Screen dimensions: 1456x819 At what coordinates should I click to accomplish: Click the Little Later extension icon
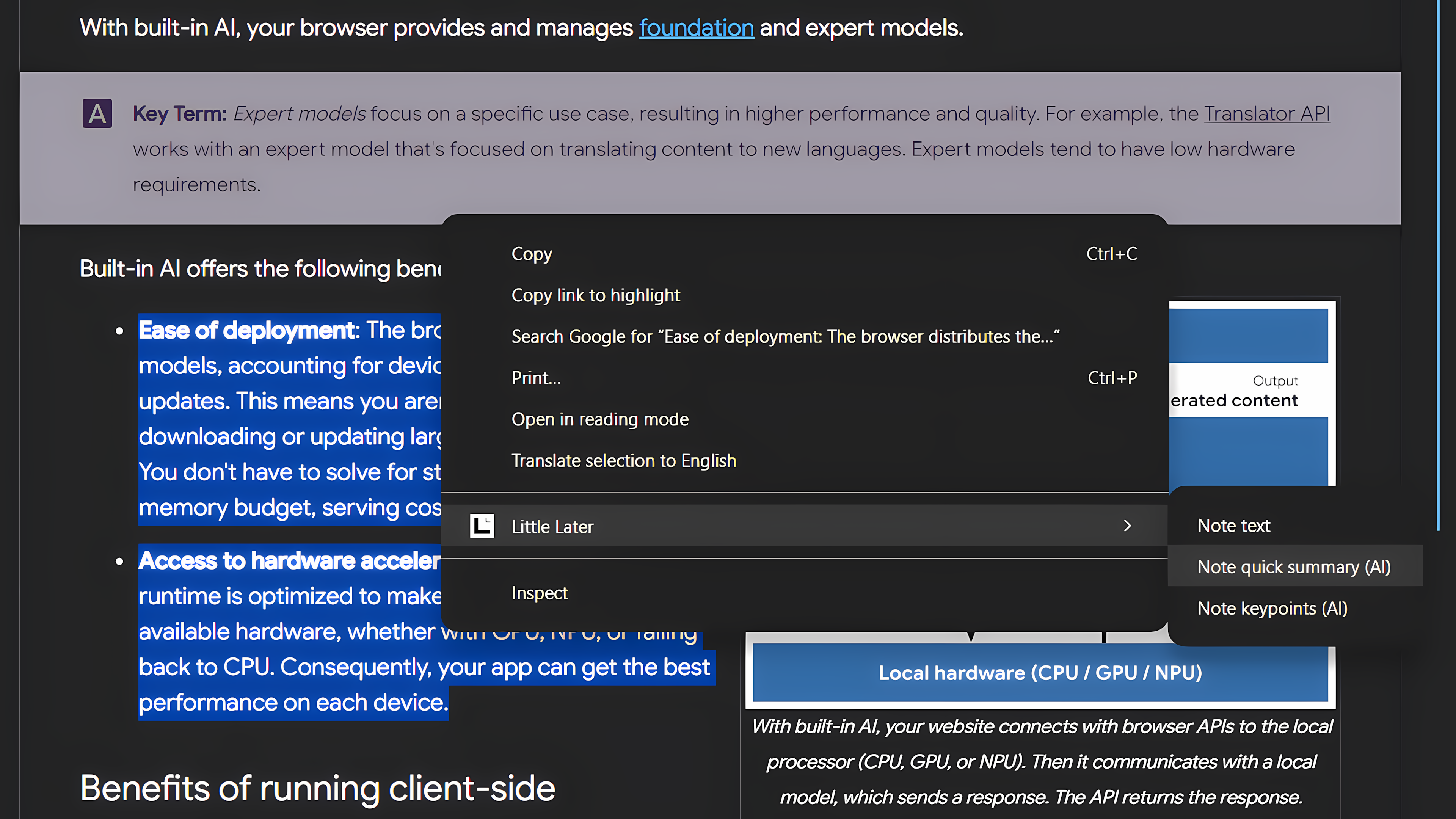point(482,526)
